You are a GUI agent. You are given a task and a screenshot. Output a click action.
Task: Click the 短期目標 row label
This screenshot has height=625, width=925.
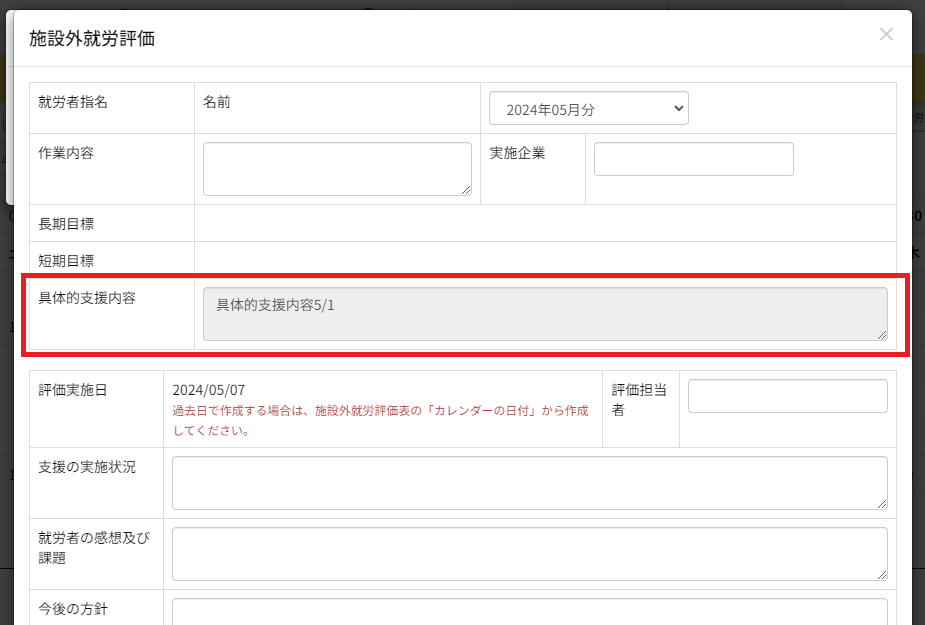[66, 261]
